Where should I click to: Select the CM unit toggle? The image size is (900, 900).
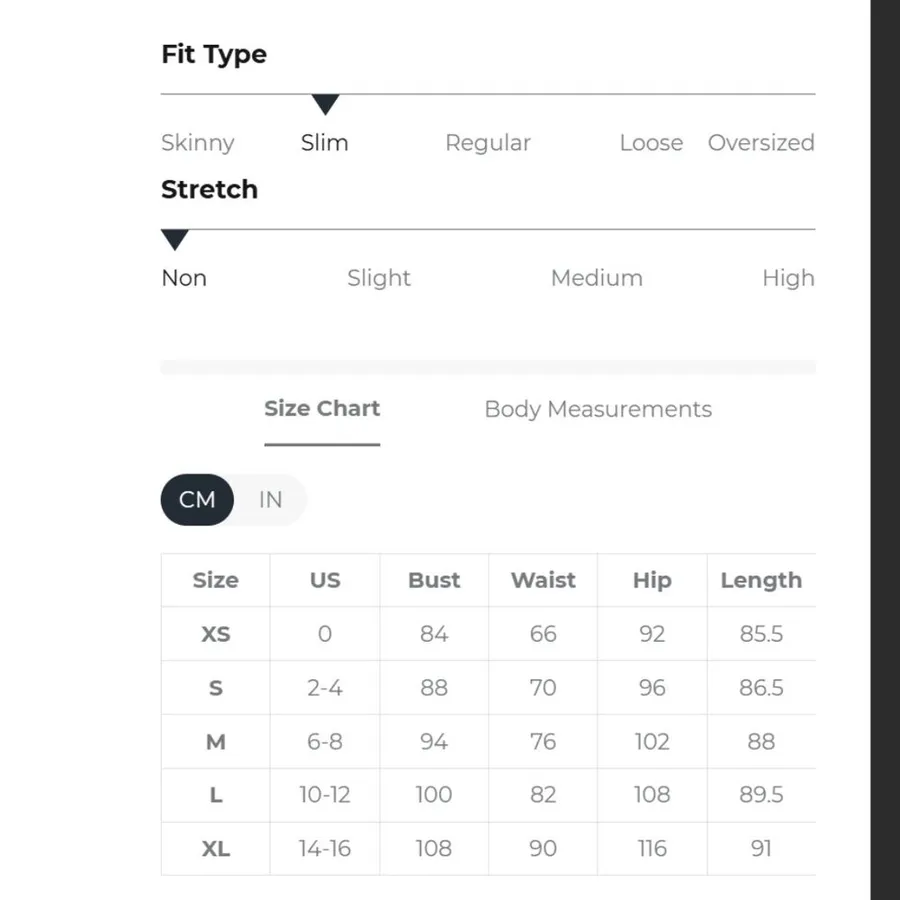pyautogui.click(x=197, y=499)
